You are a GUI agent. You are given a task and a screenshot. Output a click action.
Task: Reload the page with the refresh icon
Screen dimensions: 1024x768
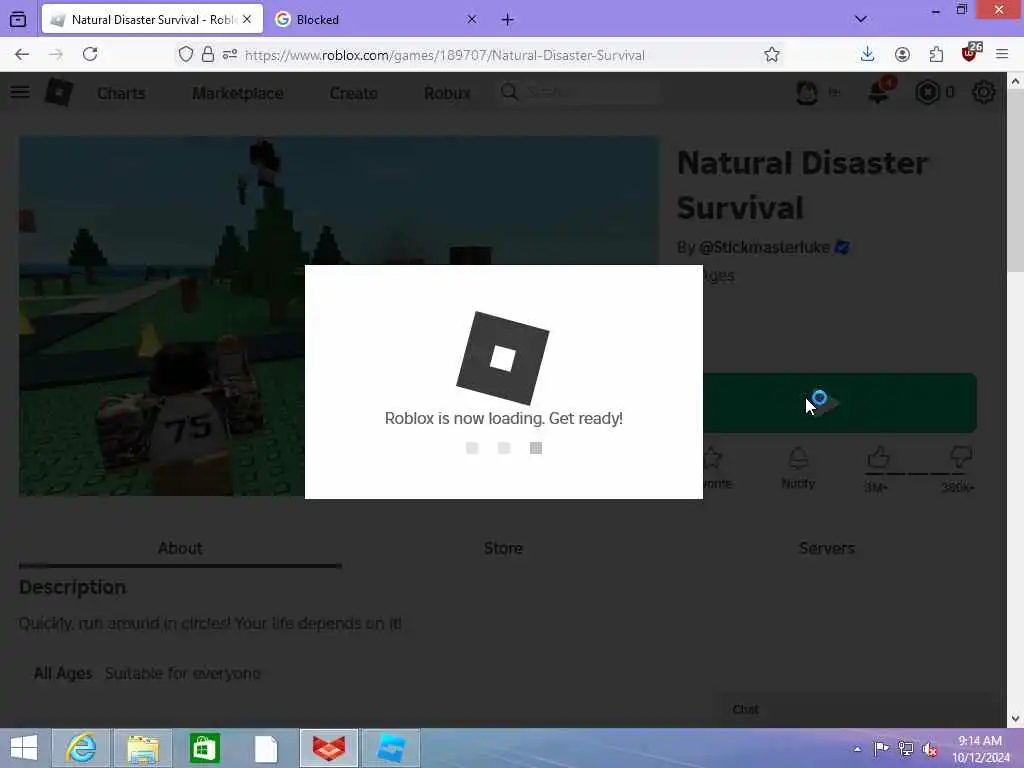point(90,54)
